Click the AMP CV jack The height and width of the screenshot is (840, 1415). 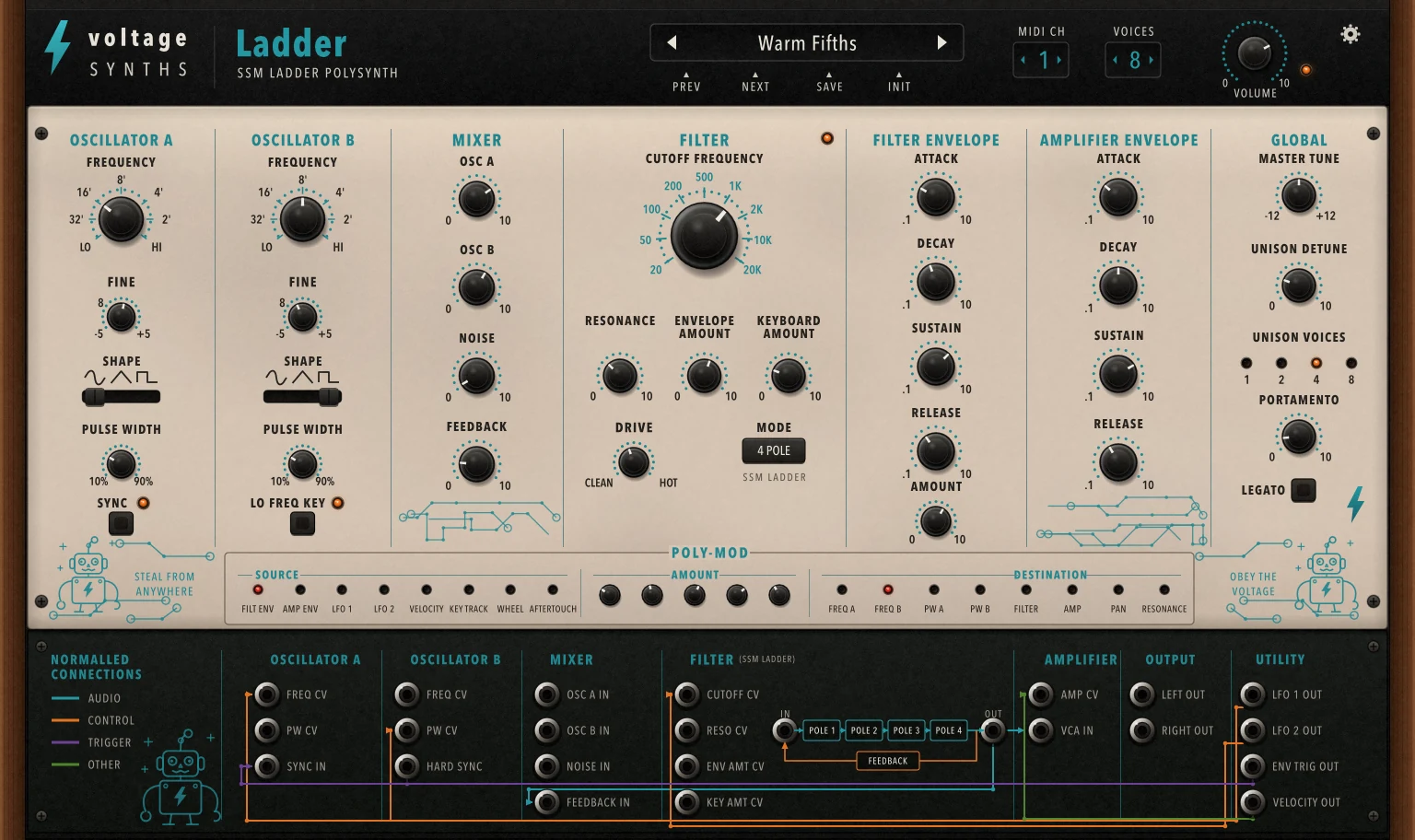tap(1041, 694)
